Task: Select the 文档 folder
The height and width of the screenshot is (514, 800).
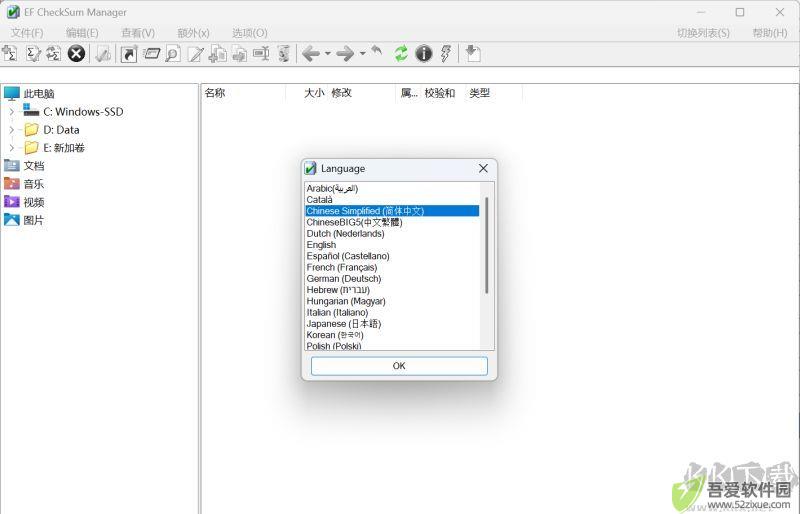Action: tap(34, 165)
